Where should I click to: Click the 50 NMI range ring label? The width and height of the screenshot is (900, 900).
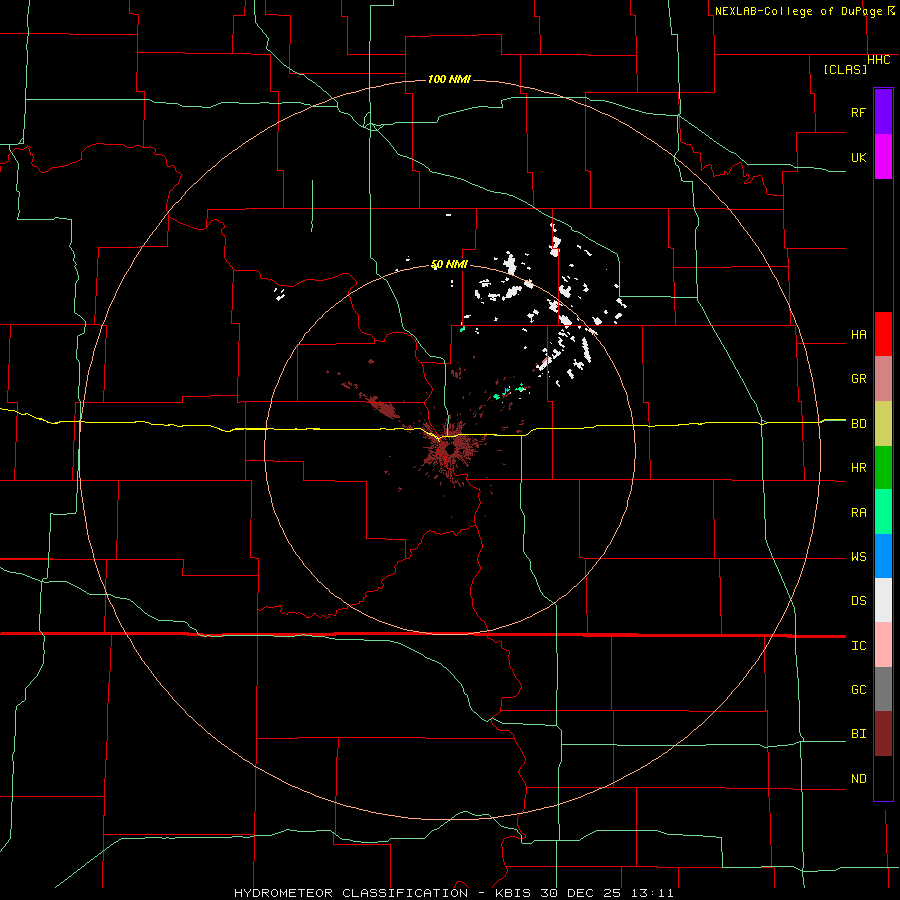tap(449, 264)
